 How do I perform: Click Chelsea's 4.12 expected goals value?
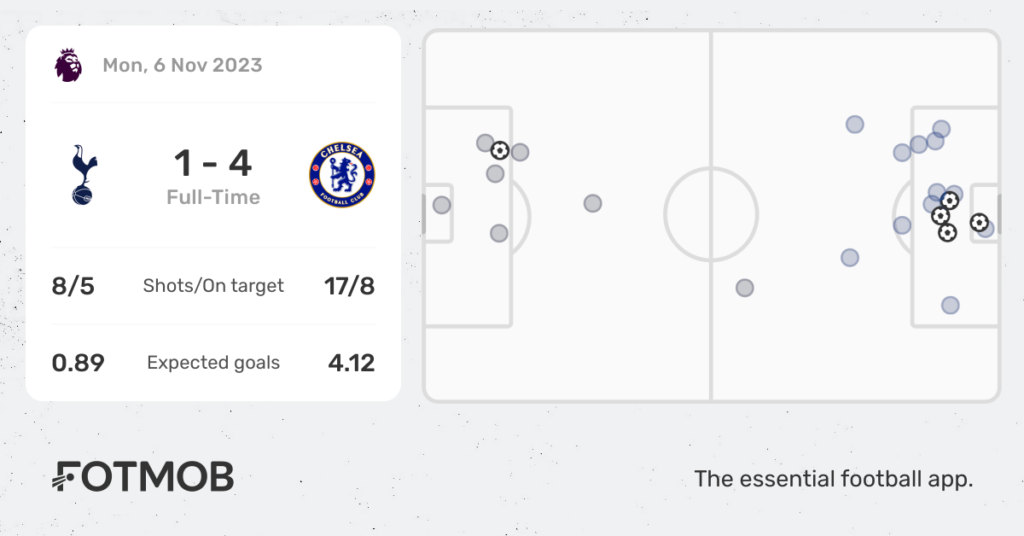(351, 363)
